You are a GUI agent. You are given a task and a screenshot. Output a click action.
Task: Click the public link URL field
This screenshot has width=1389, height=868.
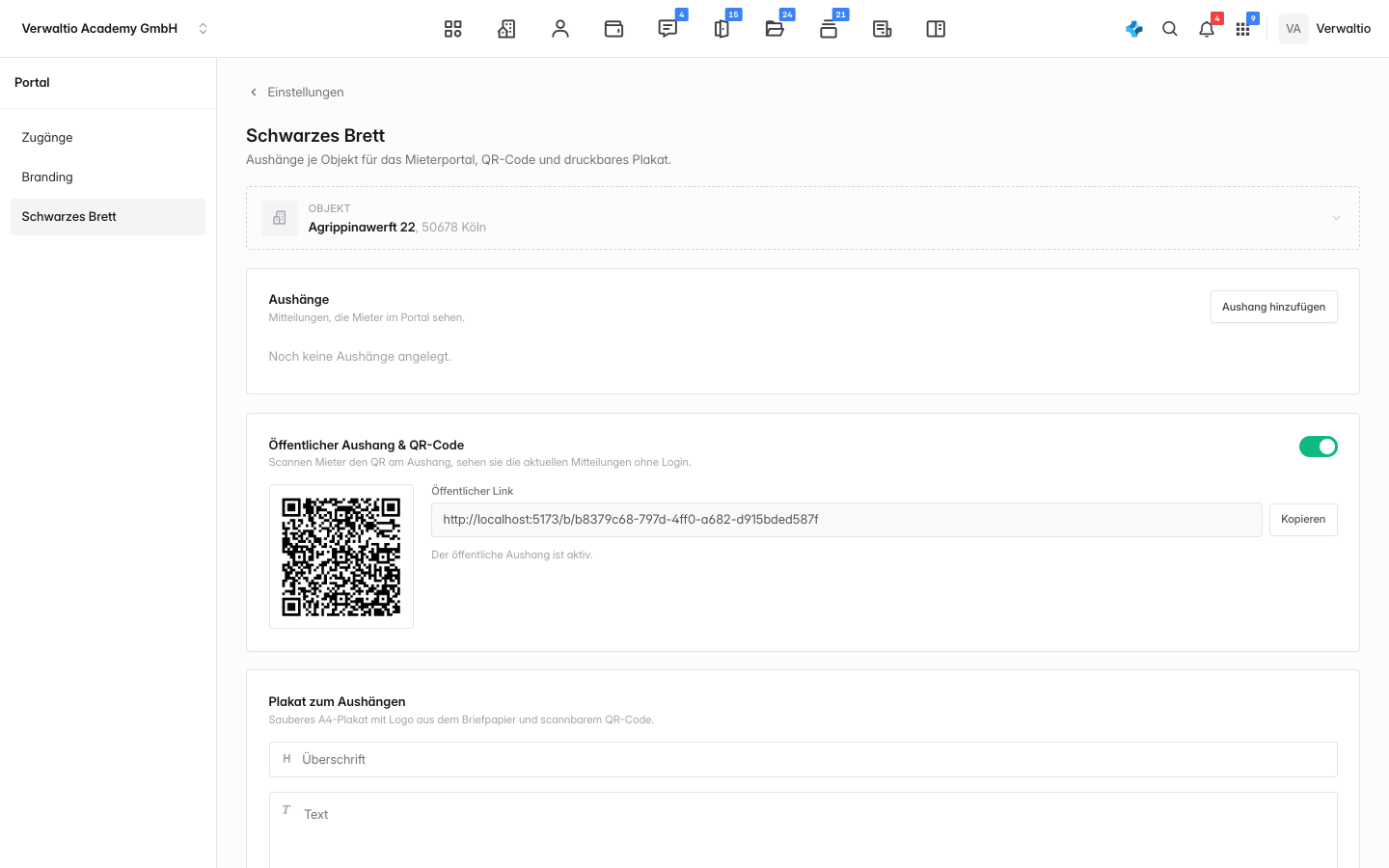847,520
